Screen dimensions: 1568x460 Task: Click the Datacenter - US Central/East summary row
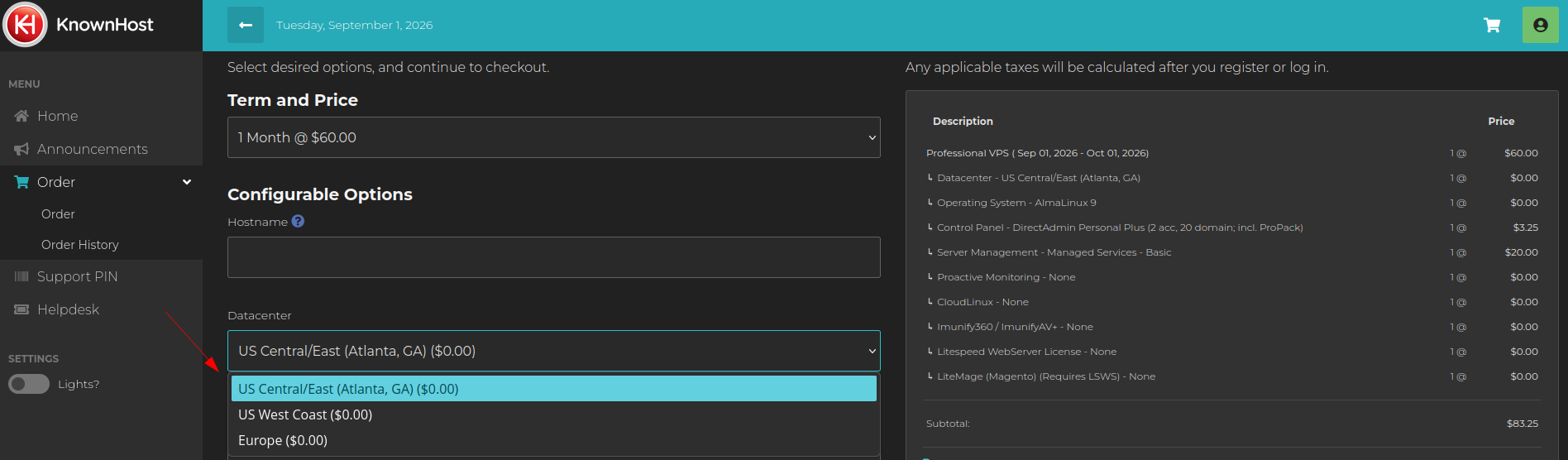(1232, 178)
